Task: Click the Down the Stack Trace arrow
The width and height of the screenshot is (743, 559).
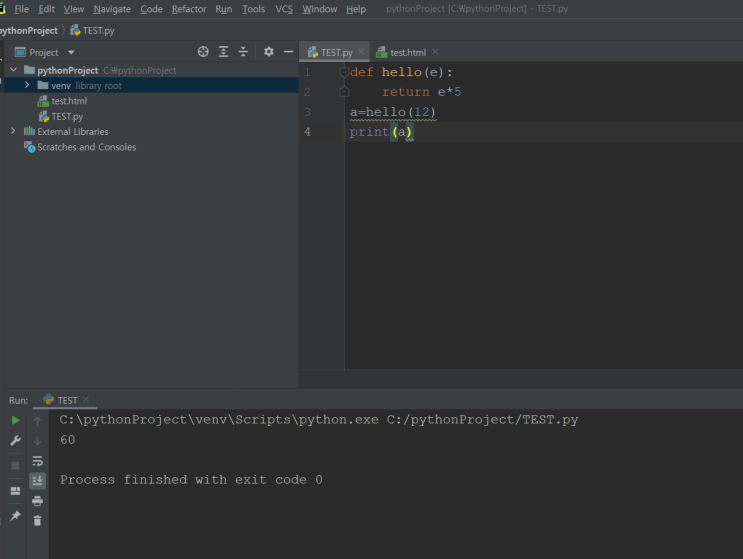Action: click(x=37, y=441)
